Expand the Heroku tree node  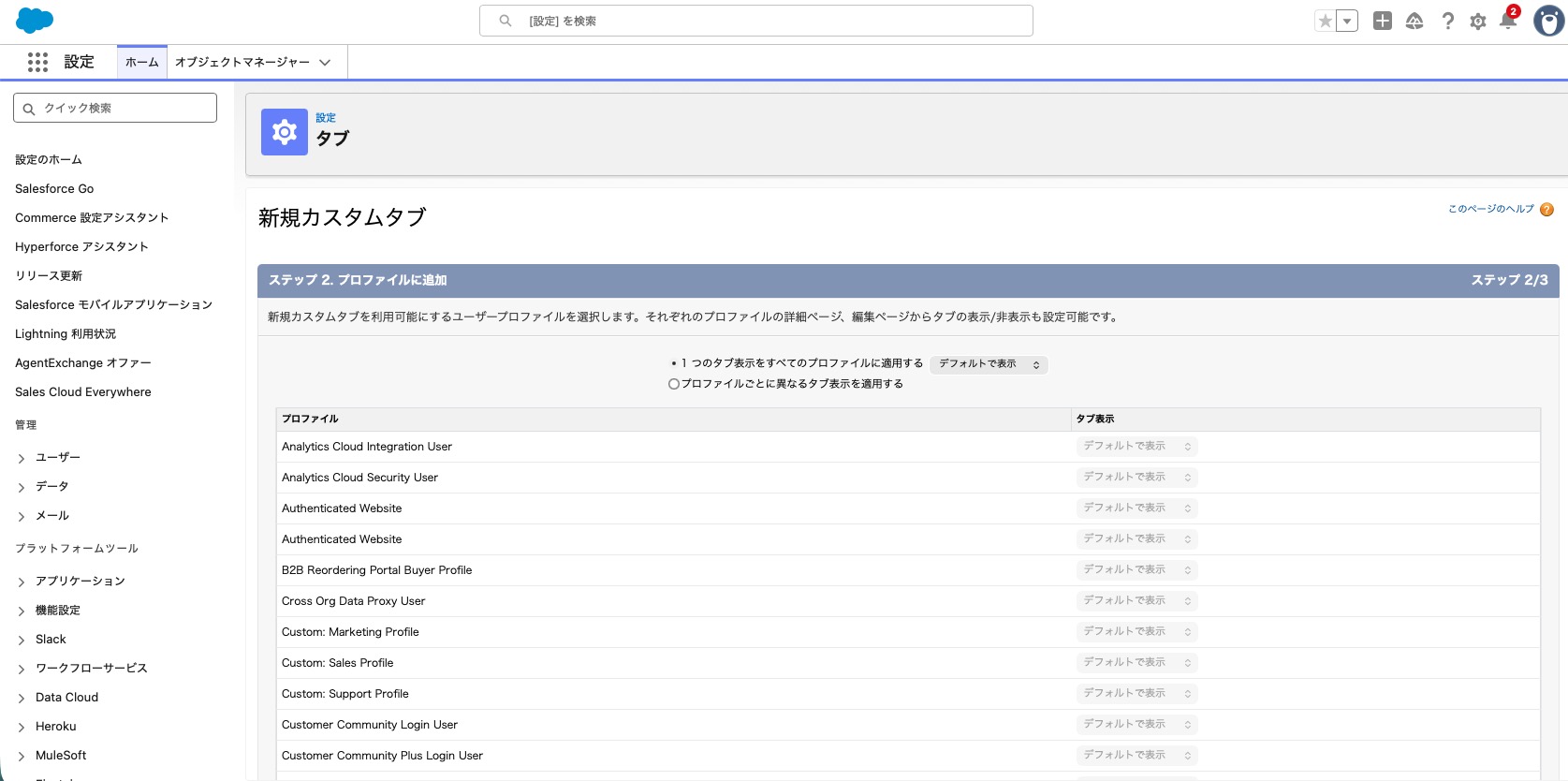(22, 728)
